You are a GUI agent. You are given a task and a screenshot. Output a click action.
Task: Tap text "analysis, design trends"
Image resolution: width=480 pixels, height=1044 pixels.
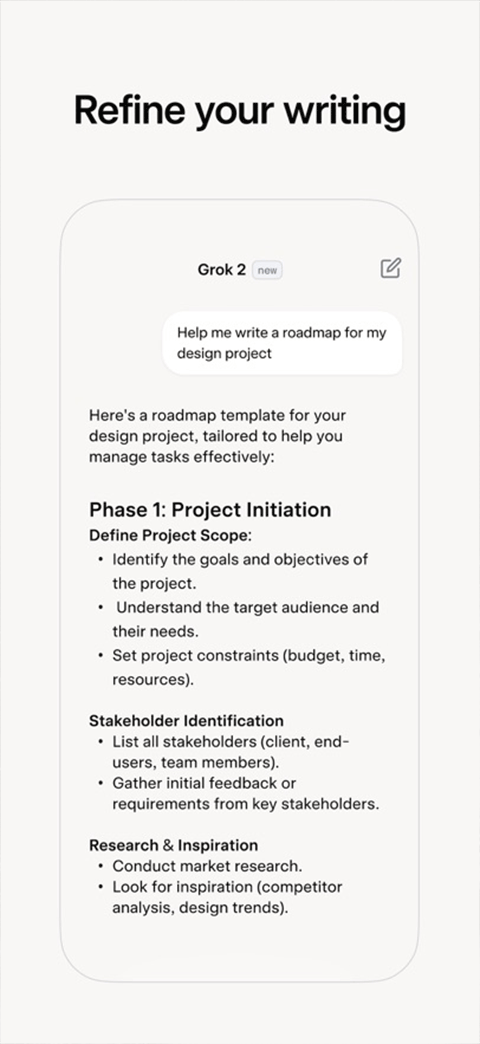pyautogui.click(x=200, y=908)
